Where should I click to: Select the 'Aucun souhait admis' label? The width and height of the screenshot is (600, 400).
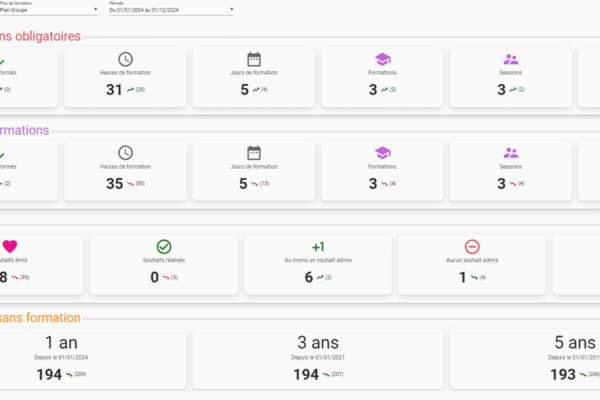472,260
